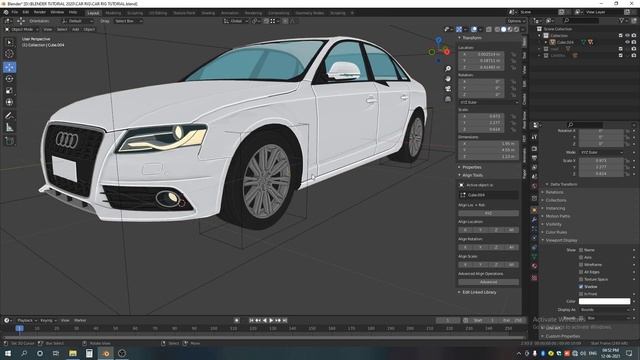This screenshot has width=640, height=360.
Task: Click the viewport zoom magnifier icon
Action: [448, 69]
